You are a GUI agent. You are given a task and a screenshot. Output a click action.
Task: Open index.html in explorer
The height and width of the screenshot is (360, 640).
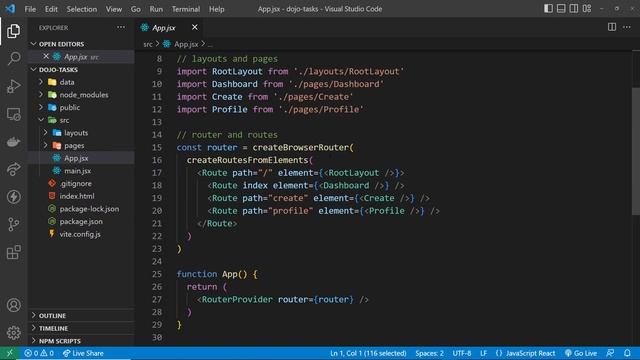77,196
